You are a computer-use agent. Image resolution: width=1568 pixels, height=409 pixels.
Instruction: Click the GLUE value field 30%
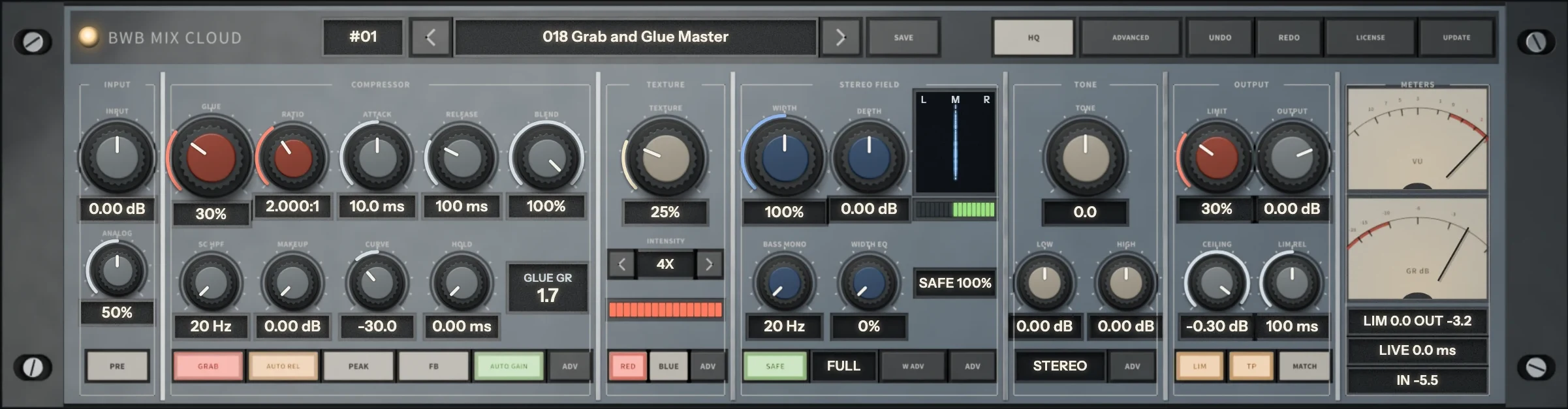point(211,214)
